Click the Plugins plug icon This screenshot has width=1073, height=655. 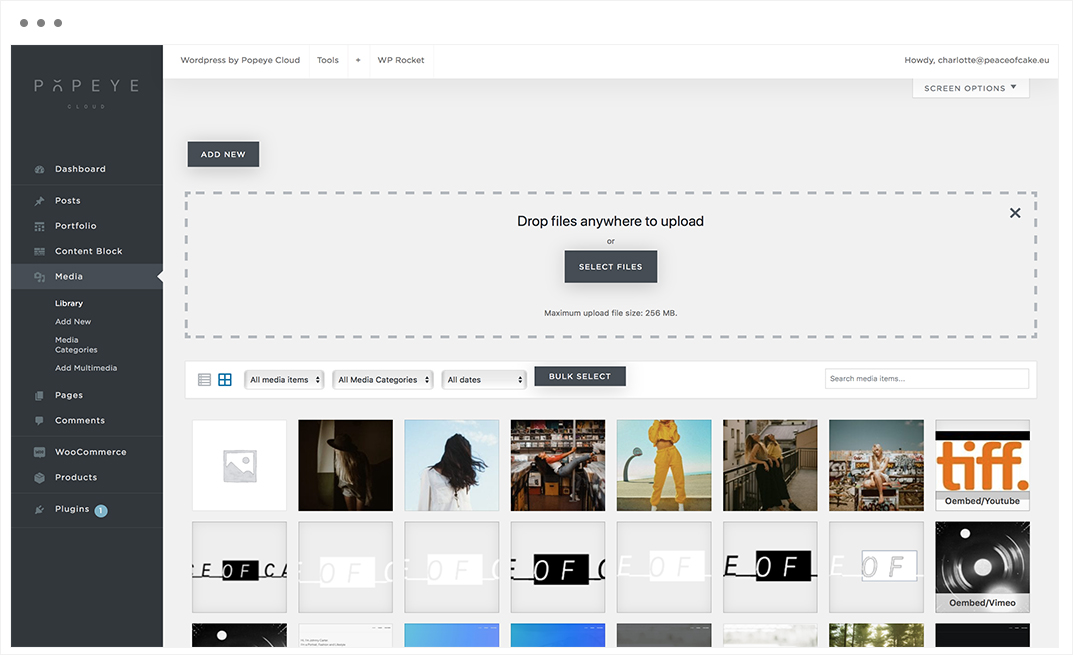tap(40, 509)
